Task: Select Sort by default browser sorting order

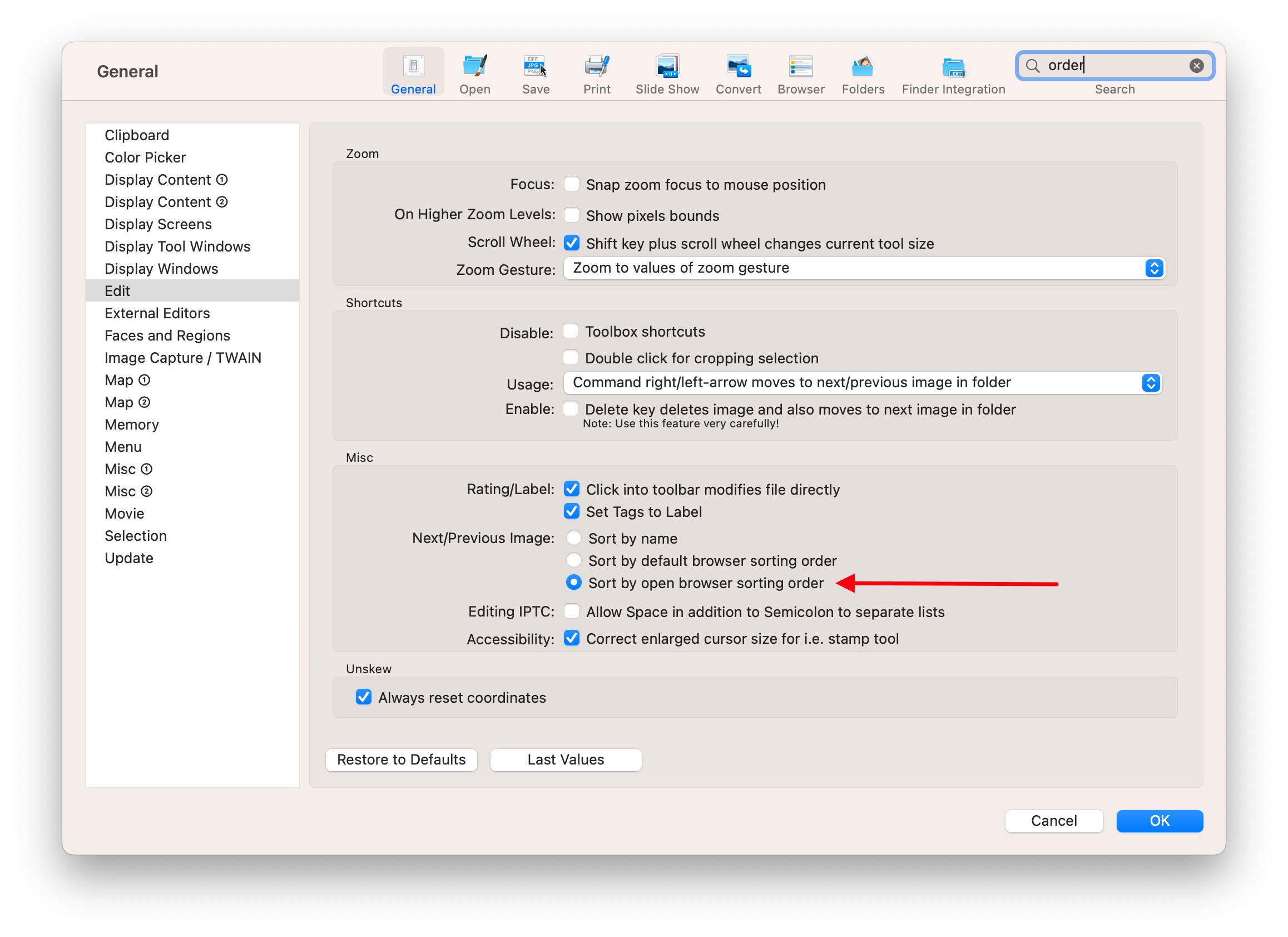Action: [x=573, y=560]
